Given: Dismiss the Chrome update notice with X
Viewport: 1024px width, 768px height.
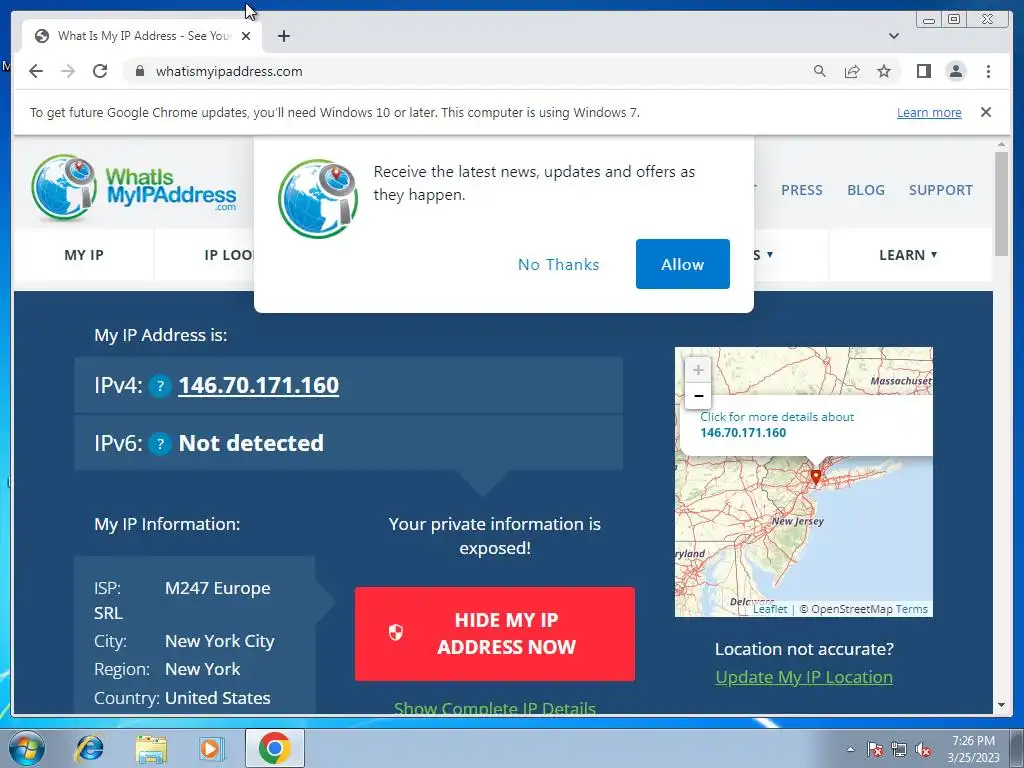Looking at the screenshot, I should [985, 112].
